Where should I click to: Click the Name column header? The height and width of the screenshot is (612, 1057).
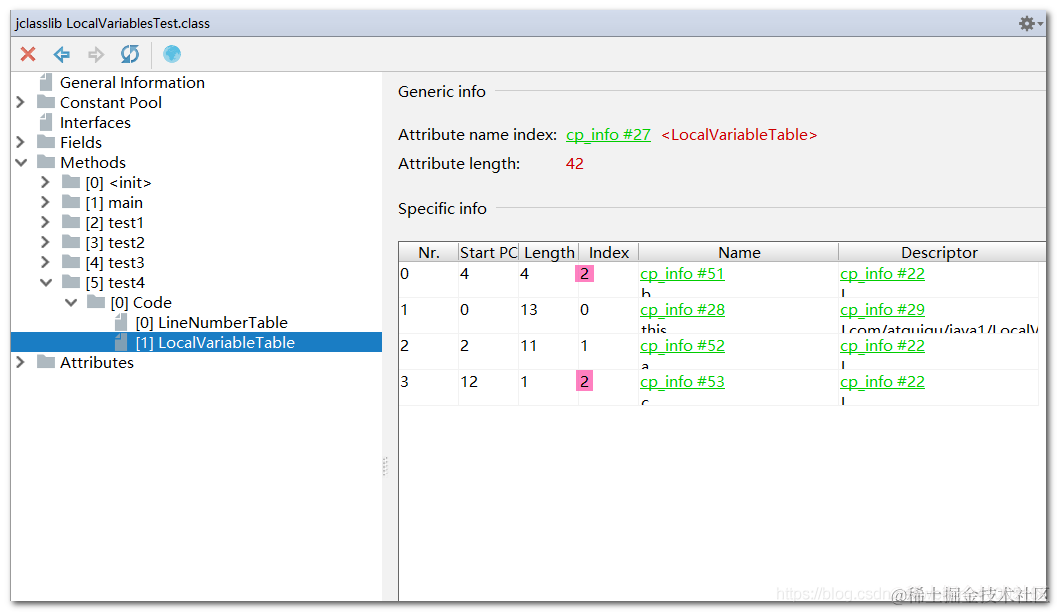pyautogui.click(x=739, y=252)
